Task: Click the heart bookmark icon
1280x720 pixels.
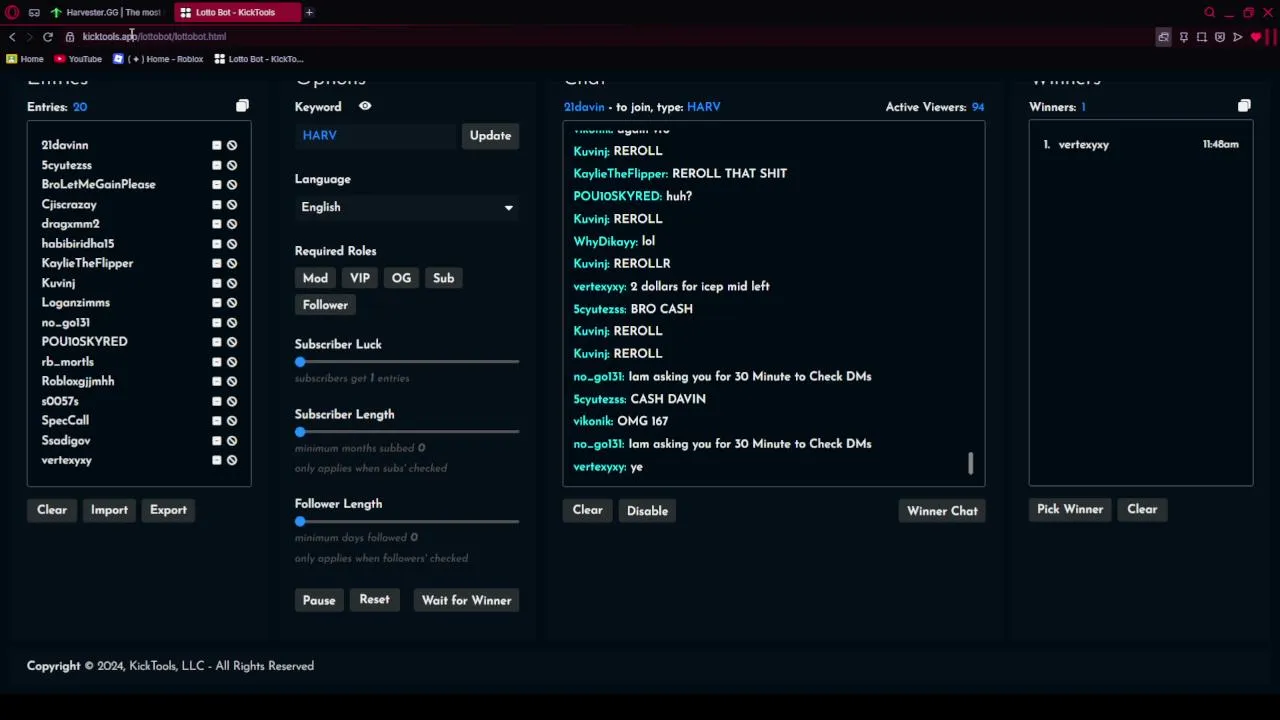Action: coord(1256,37)
